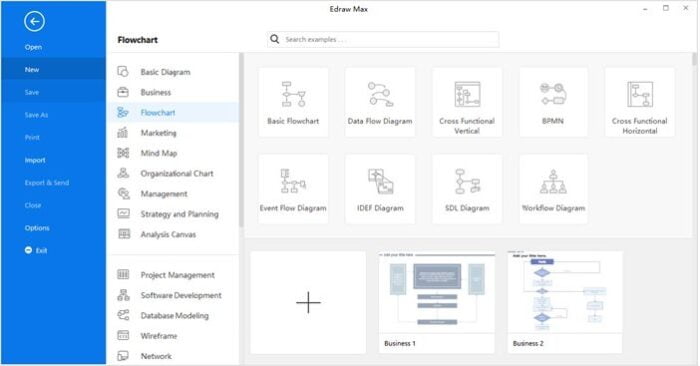Screen dimensions: 700x366
Task: Select Strategy and Planning label
Action: [x=179, y=214]
